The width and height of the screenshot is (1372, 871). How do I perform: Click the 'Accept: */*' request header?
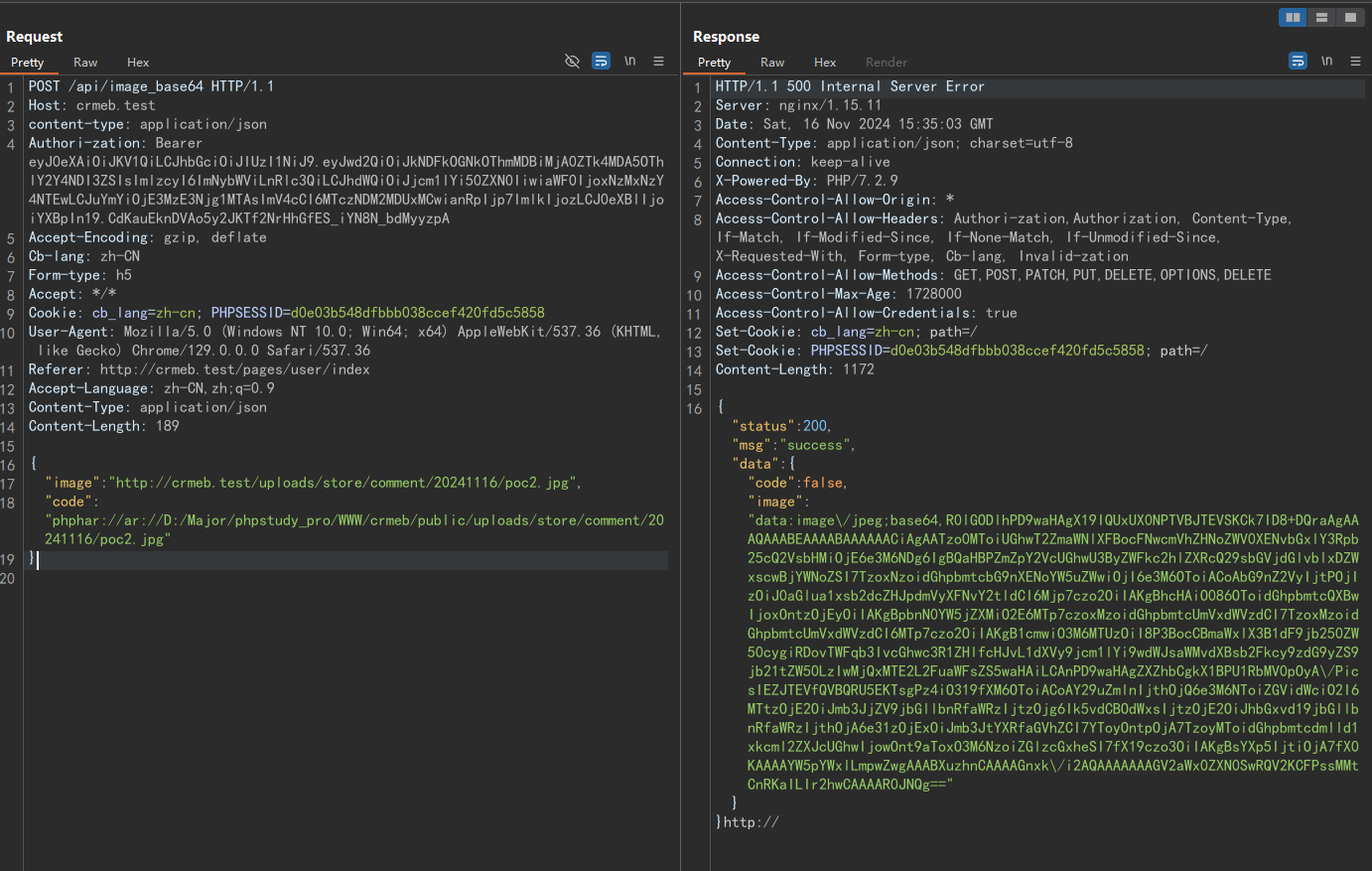click(x=71, y=294)
